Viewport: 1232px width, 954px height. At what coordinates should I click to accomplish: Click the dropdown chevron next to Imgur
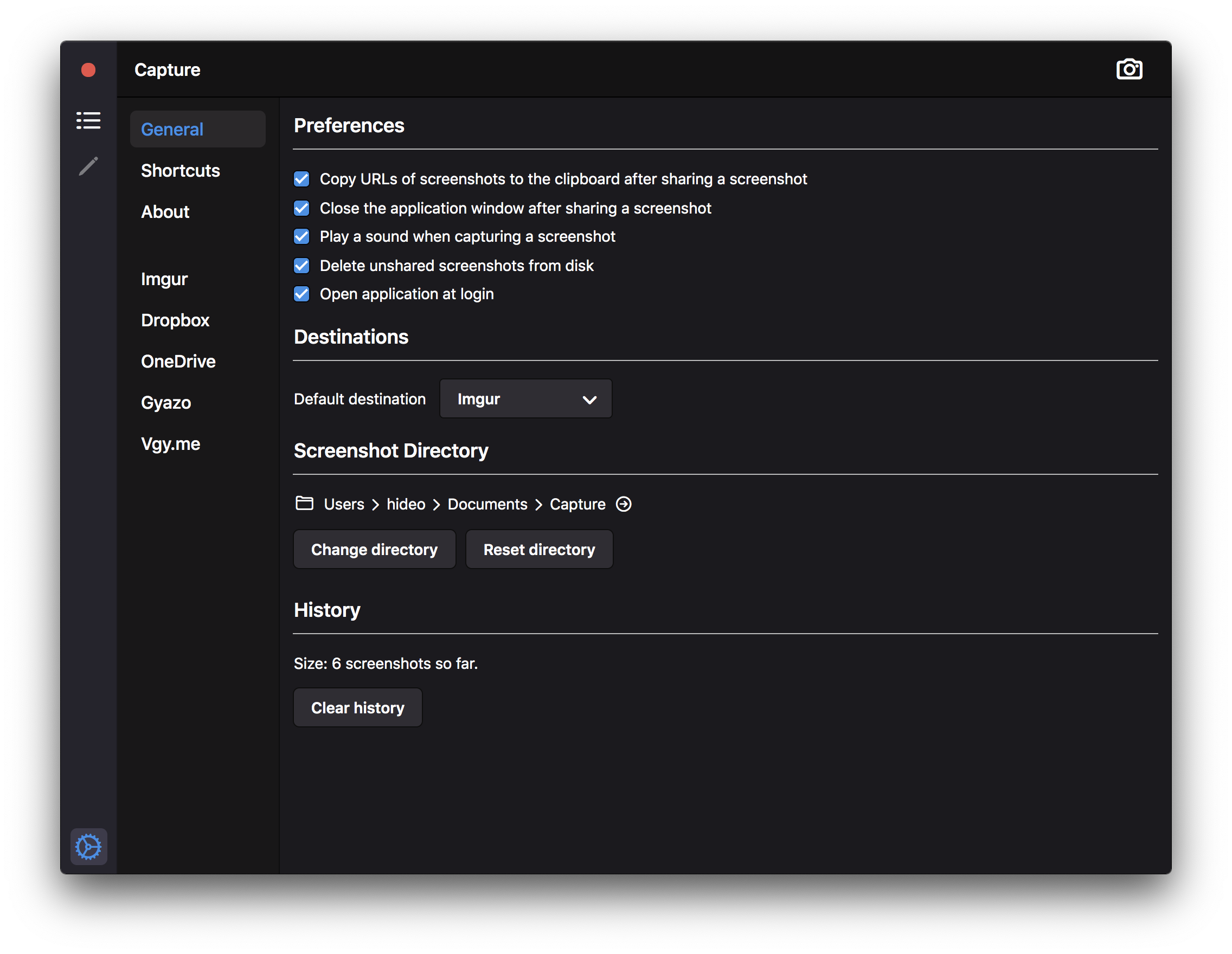589,399
